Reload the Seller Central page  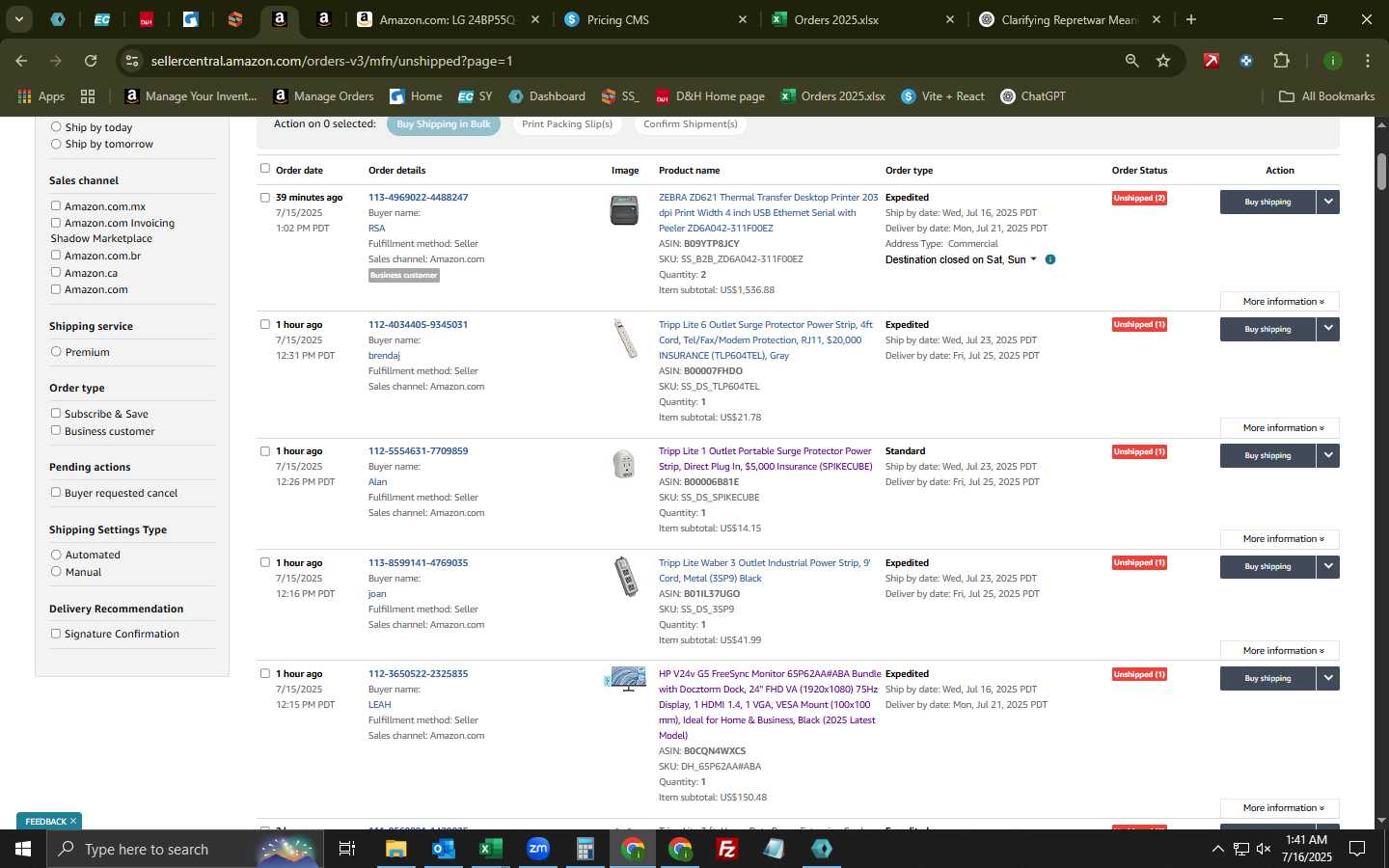[x=91, y=61]
